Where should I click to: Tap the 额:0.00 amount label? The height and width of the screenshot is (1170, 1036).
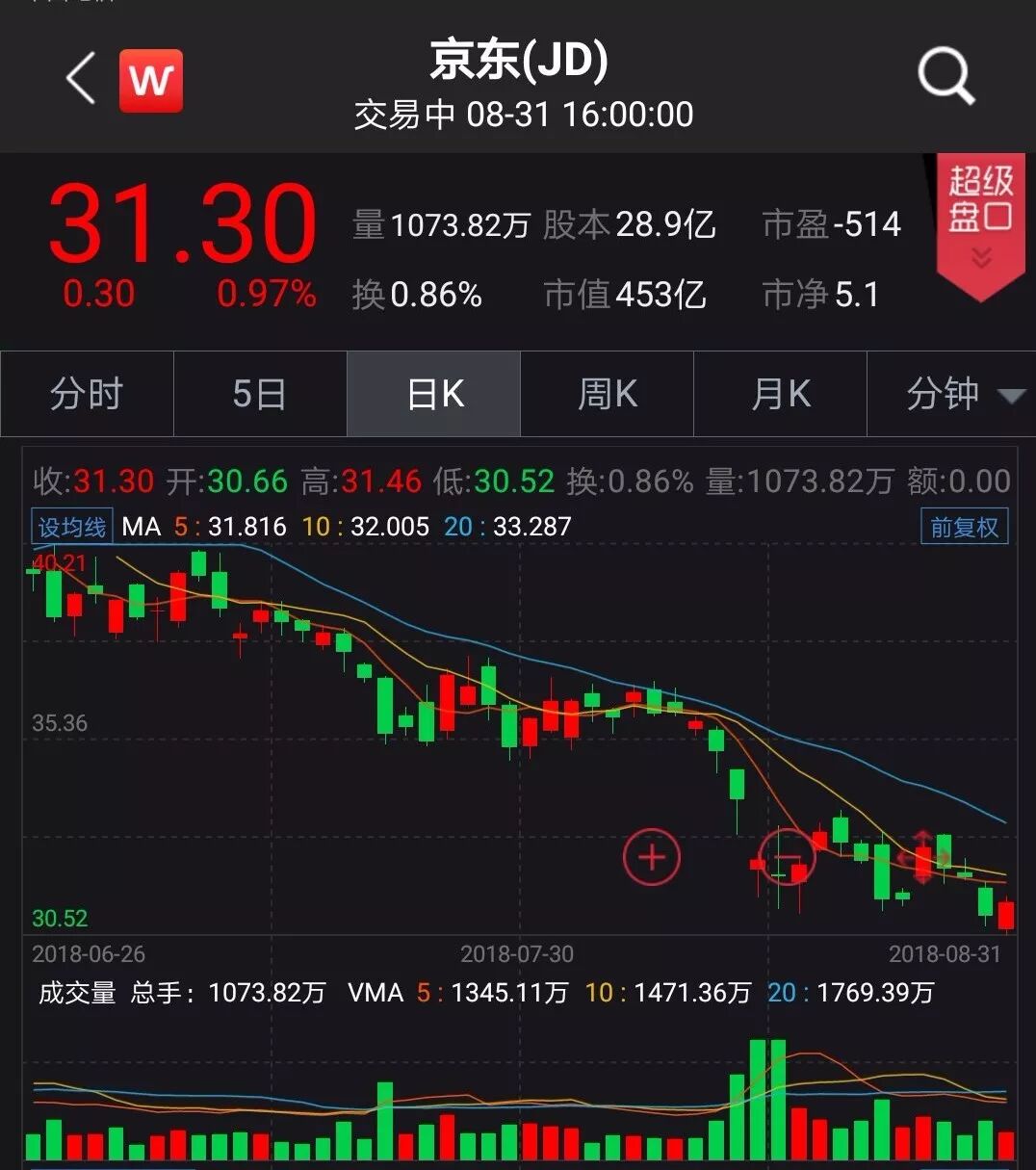pyautogui.click(x=959, y=481)
